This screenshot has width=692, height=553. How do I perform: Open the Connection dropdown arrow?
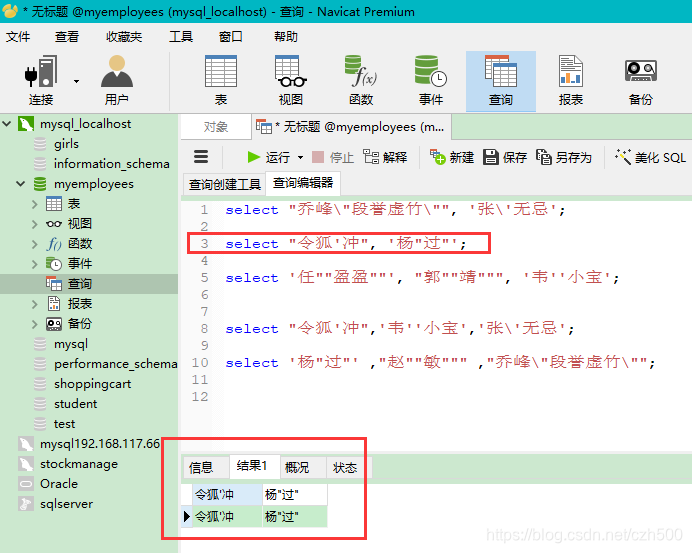[76, 81]
